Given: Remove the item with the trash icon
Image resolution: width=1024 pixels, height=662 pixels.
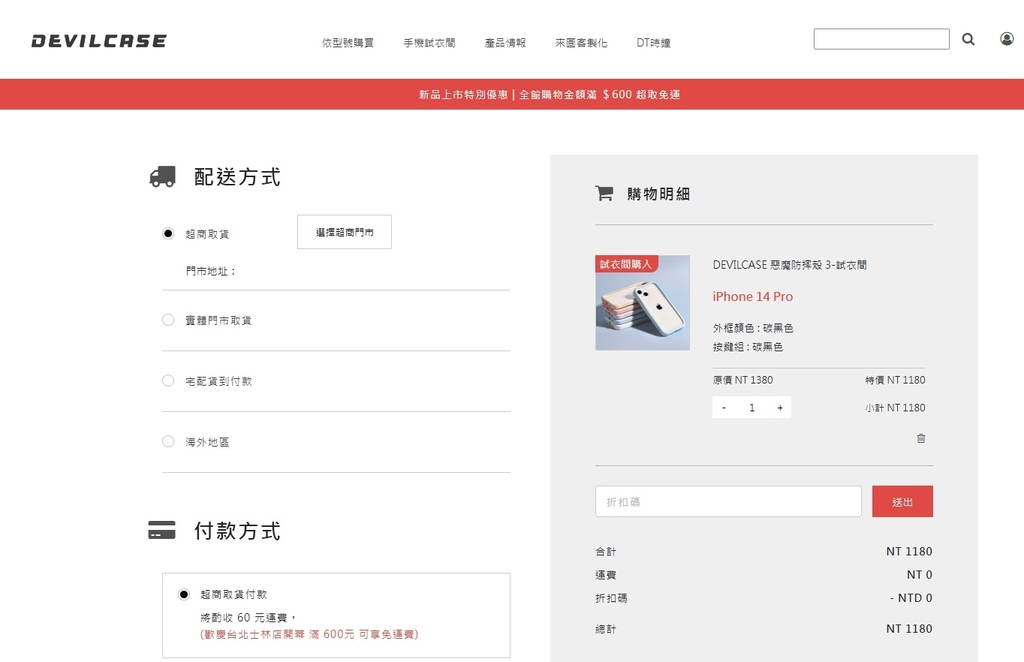Looking at the screenshot, I should tap(921, 438).
